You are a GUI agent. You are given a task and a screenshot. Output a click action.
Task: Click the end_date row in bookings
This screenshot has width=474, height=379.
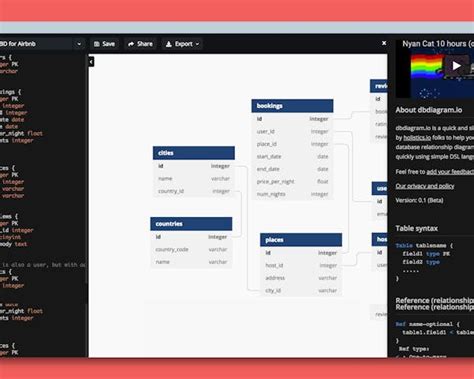(292, 169)
